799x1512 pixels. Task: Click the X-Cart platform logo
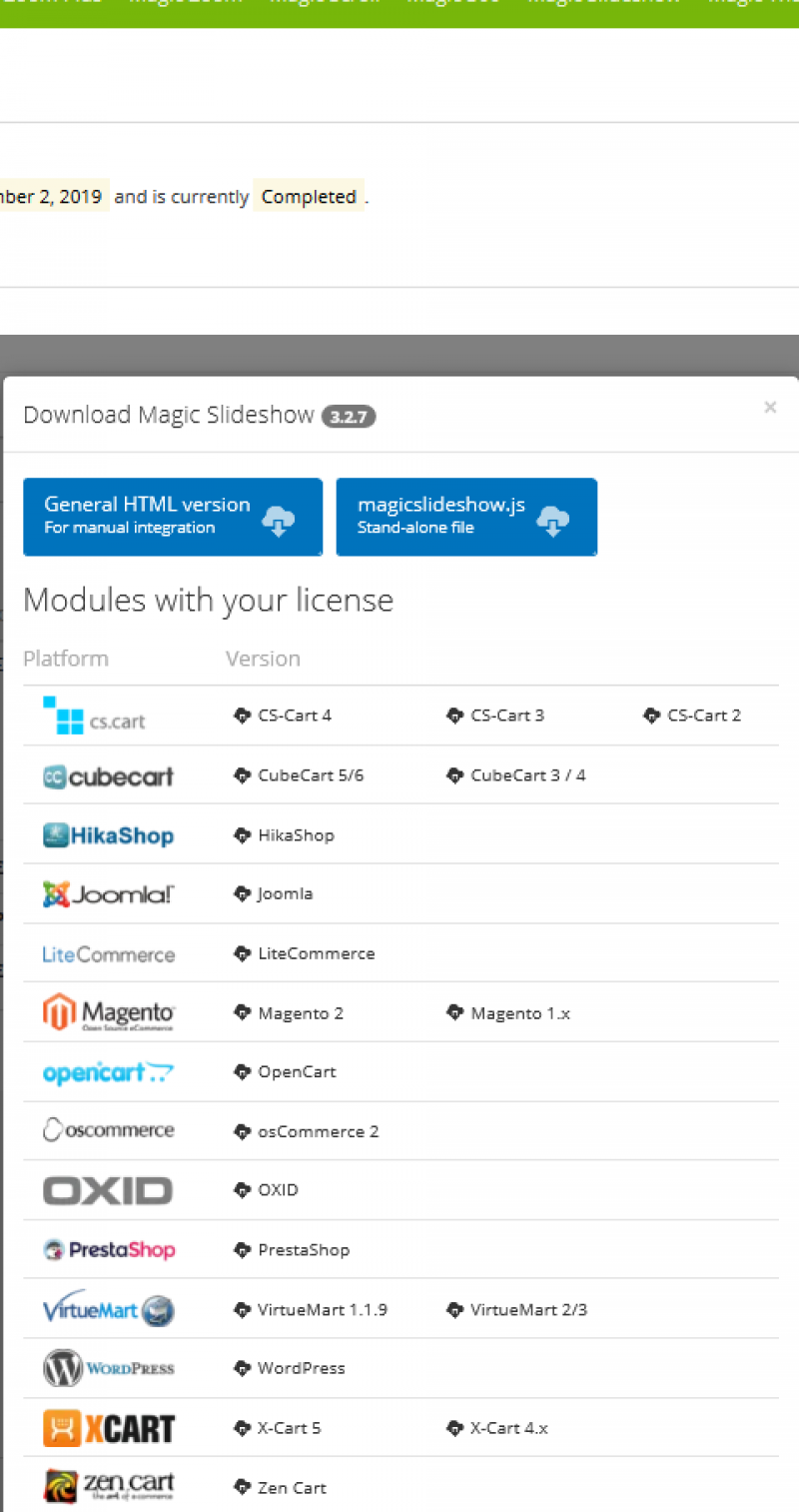coord(108,1428)
